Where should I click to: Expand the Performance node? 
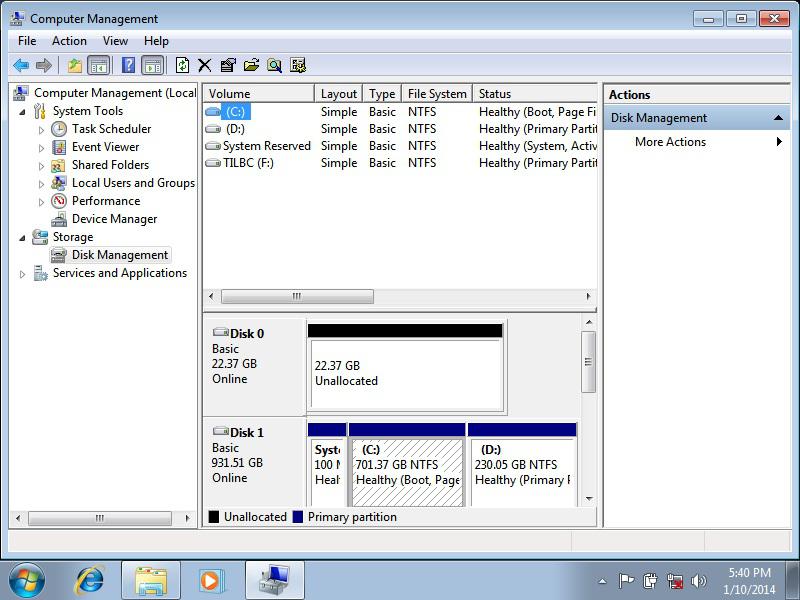click(41, 202)
